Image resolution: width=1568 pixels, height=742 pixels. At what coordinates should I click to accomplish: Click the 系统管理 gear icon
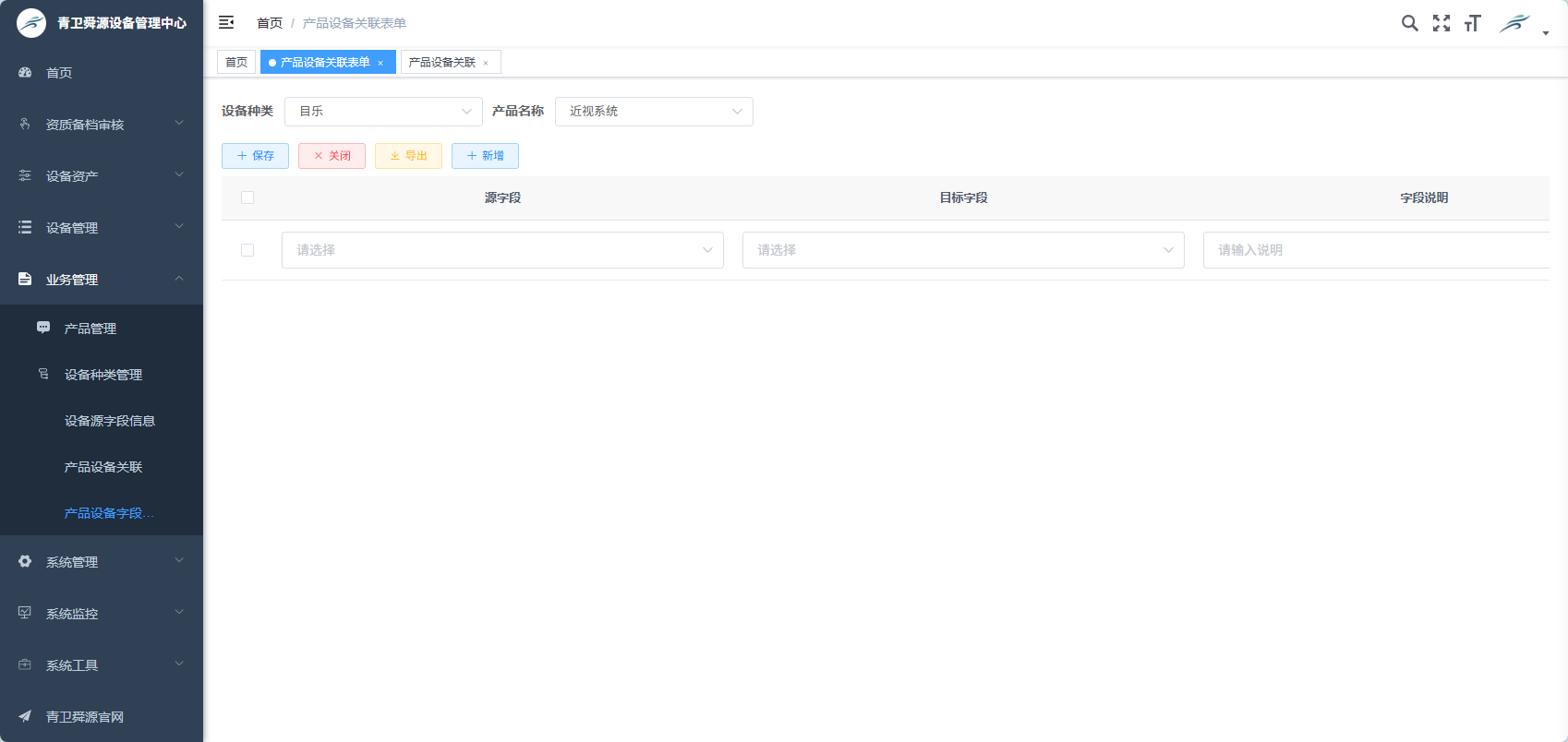coord(25,561)
